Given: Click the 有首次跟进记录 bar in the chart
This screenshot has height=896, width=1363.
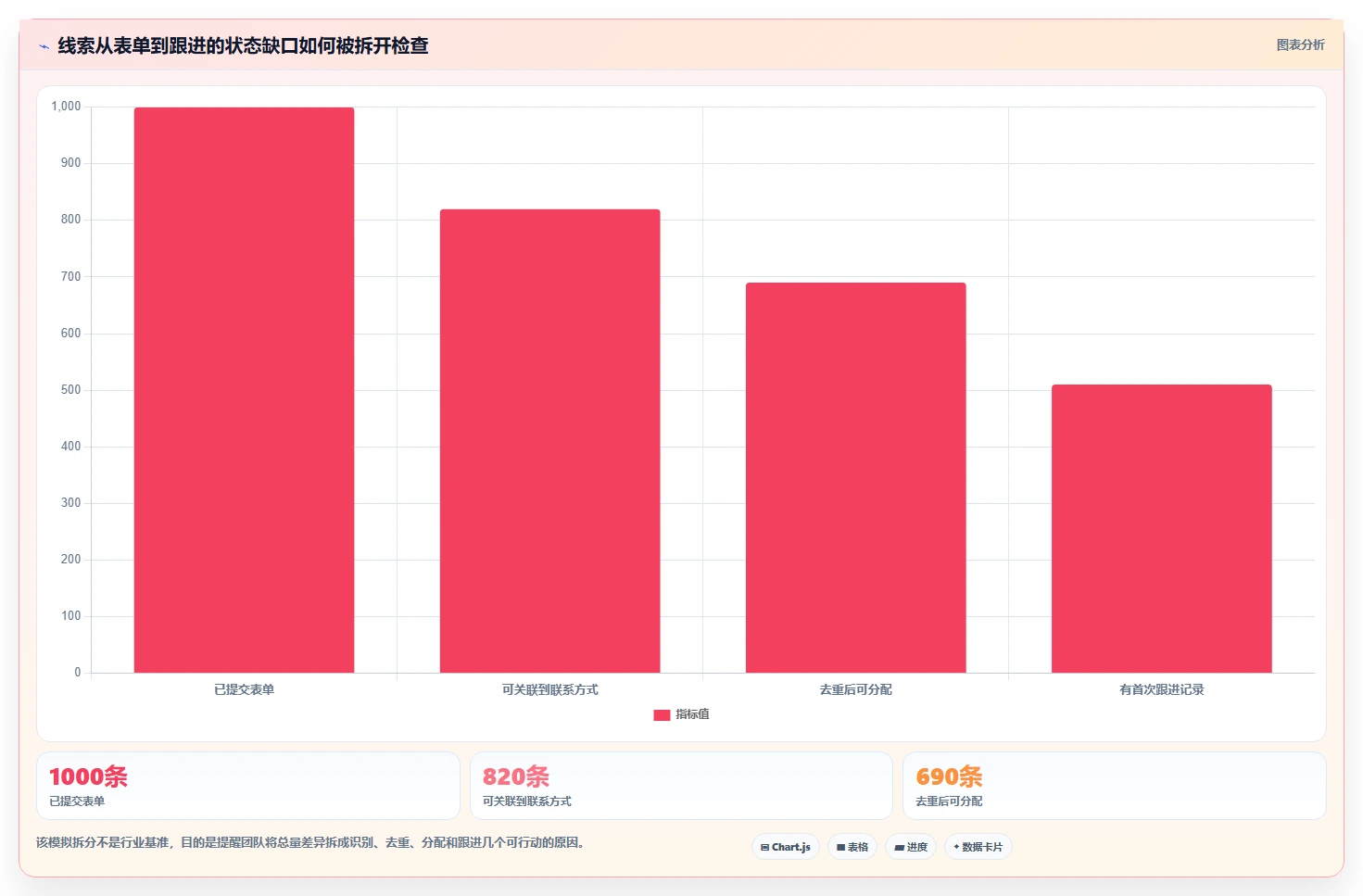Looking at the screenshot, I should (1161, 529).
